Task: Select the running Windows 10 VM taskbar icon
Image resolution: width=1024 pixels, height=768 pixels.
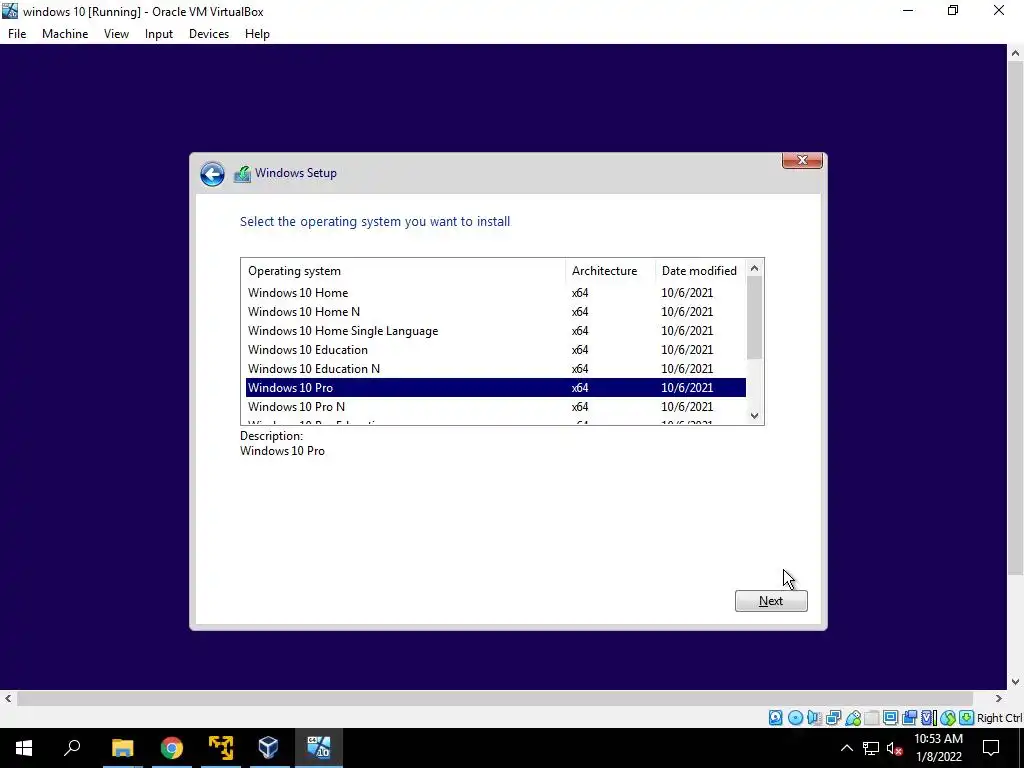Action: click(319, 747)
